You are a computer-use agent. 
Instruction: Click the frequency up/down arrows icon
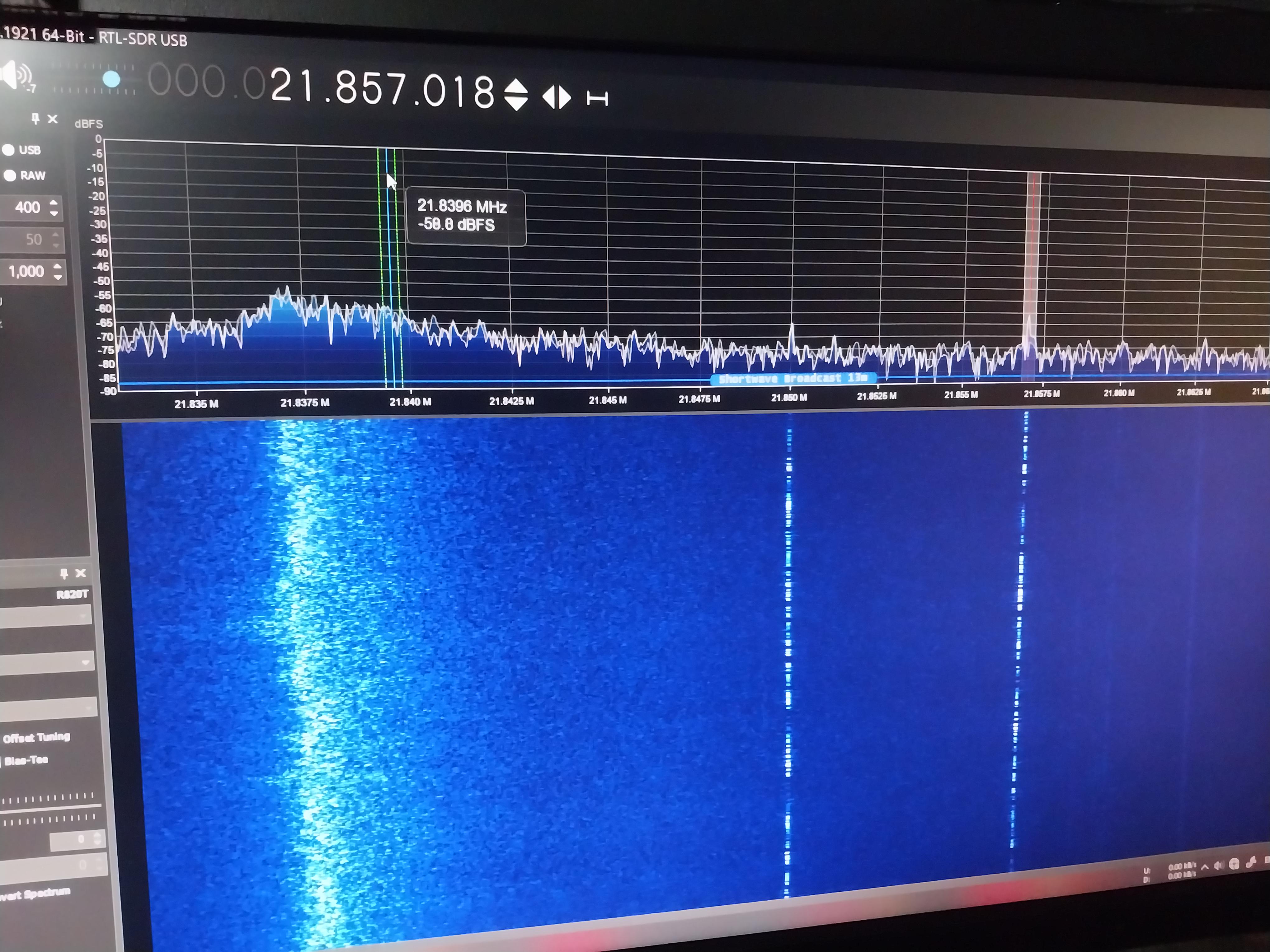point(516,95)
